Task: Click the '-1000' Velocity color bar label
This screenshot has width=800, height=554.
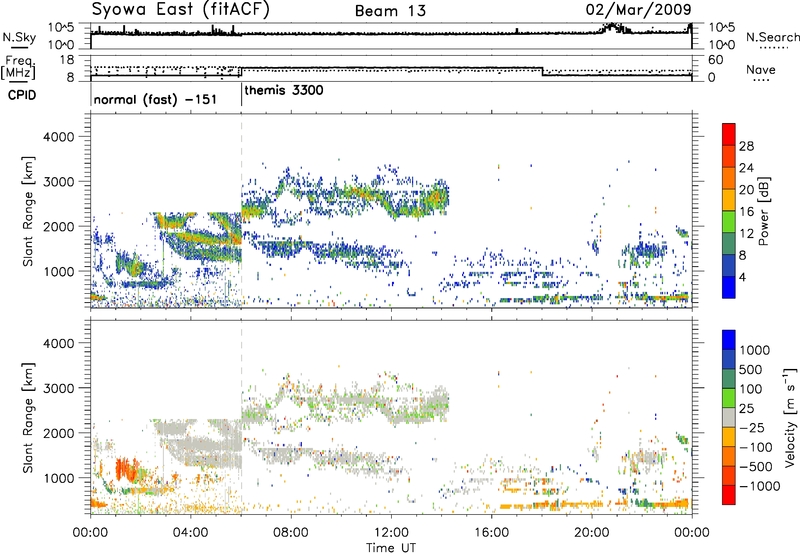Action: [759, 486]
